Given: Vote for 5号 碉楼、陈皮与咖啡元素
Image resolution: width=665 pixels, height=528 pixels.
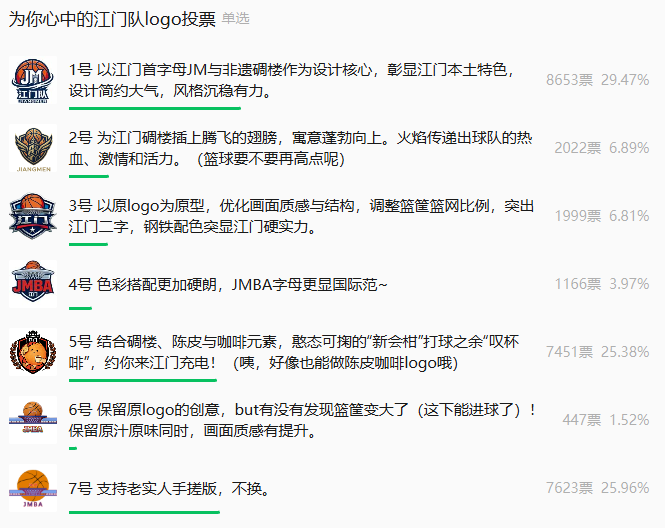Looking at the screenshot, I should [x=294, y=352].
